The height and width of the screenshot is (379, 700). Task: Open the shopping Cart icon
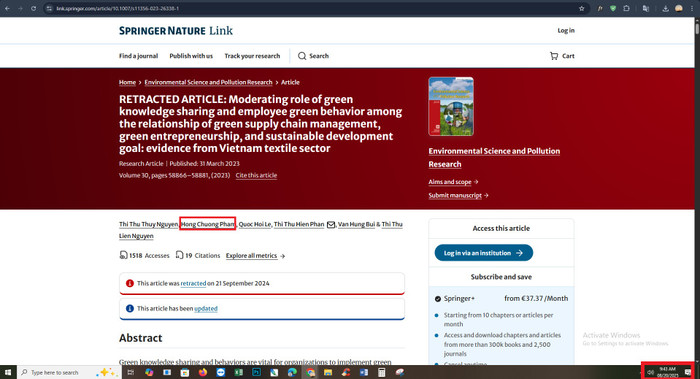click(554, 56)
